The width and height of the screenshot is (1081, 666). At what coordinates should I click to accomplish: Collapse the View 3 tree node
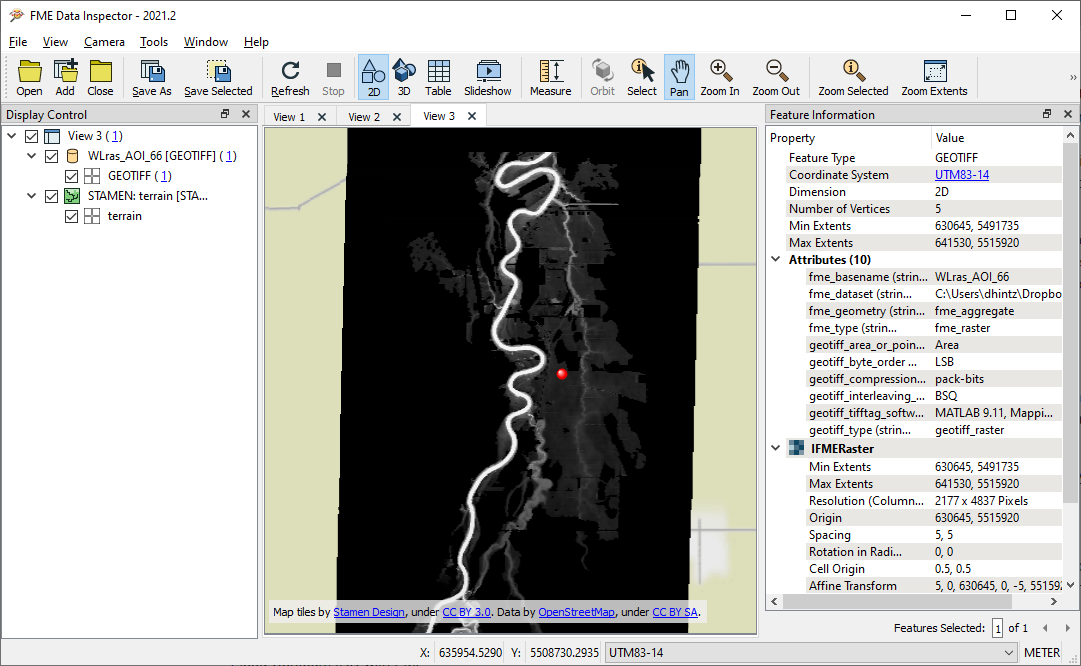coord(12,136)
